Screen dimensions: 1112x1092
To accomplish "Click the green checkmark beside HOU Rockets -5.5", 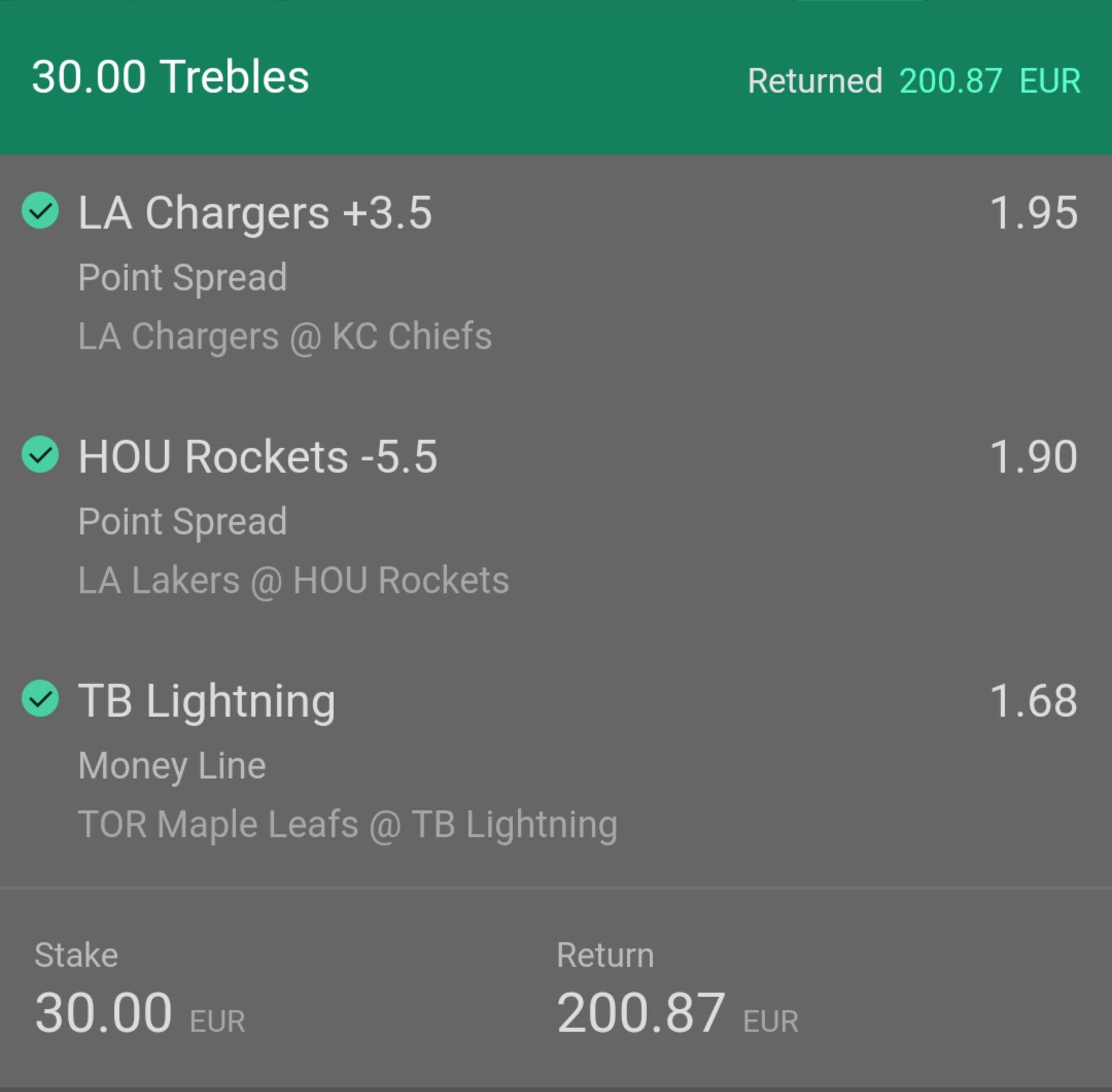I will coord(40,454).
